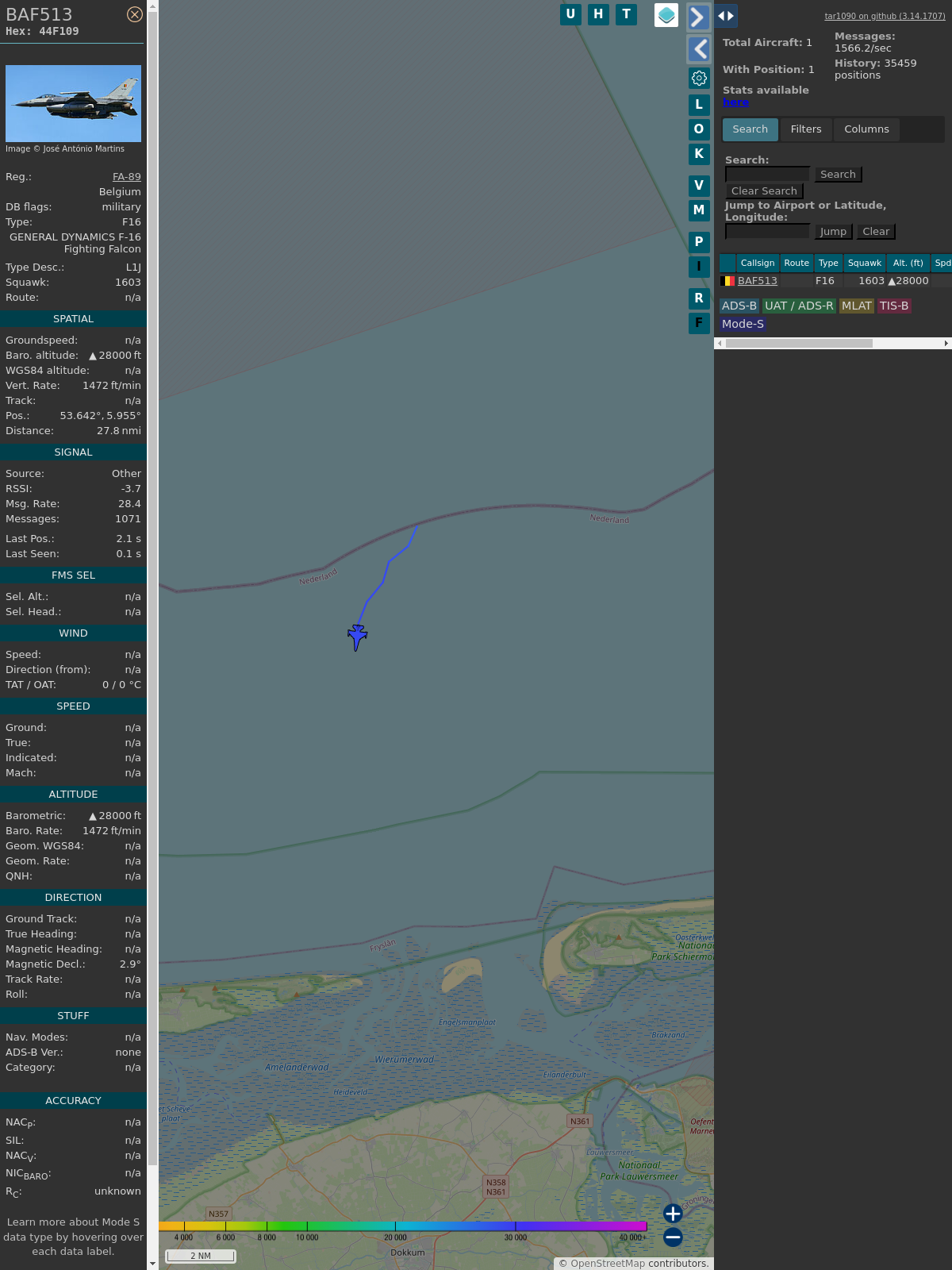Click the 2 NM scale bar

click(x=201, y=1256)
